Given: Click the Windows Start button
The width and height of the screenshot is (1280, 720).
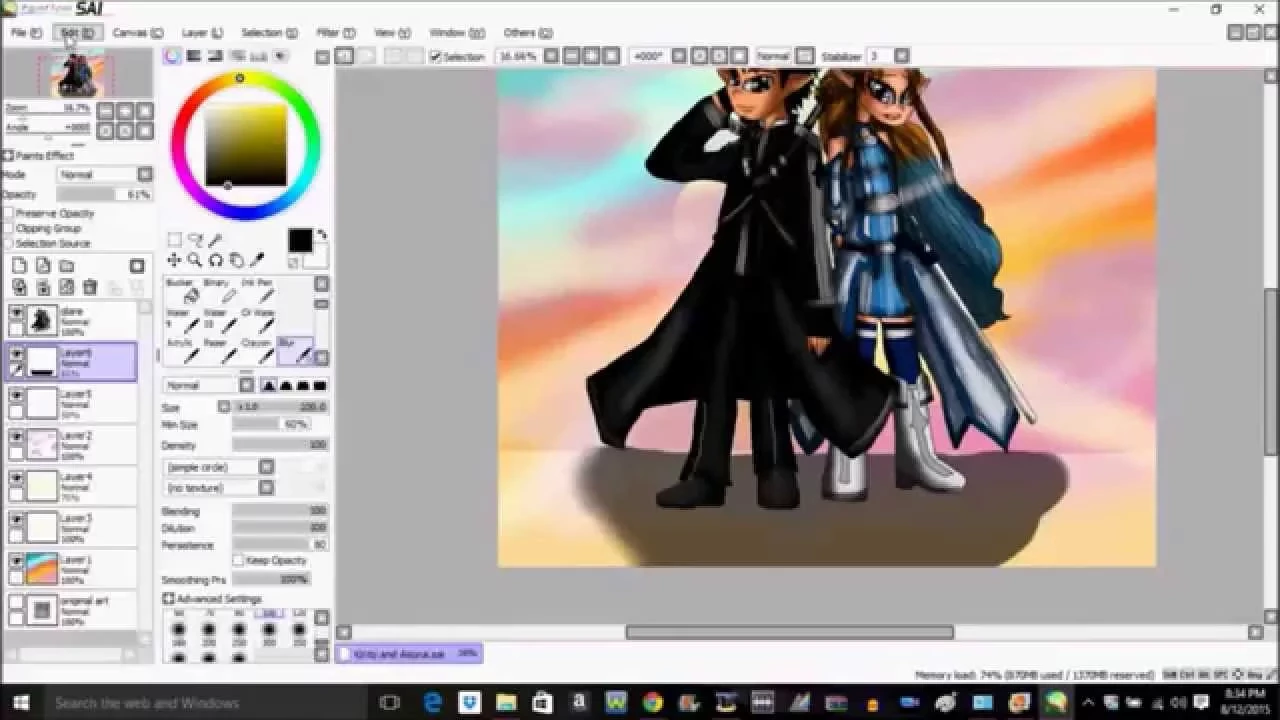Looking at the screenshot, I should [x=20, y=703].
